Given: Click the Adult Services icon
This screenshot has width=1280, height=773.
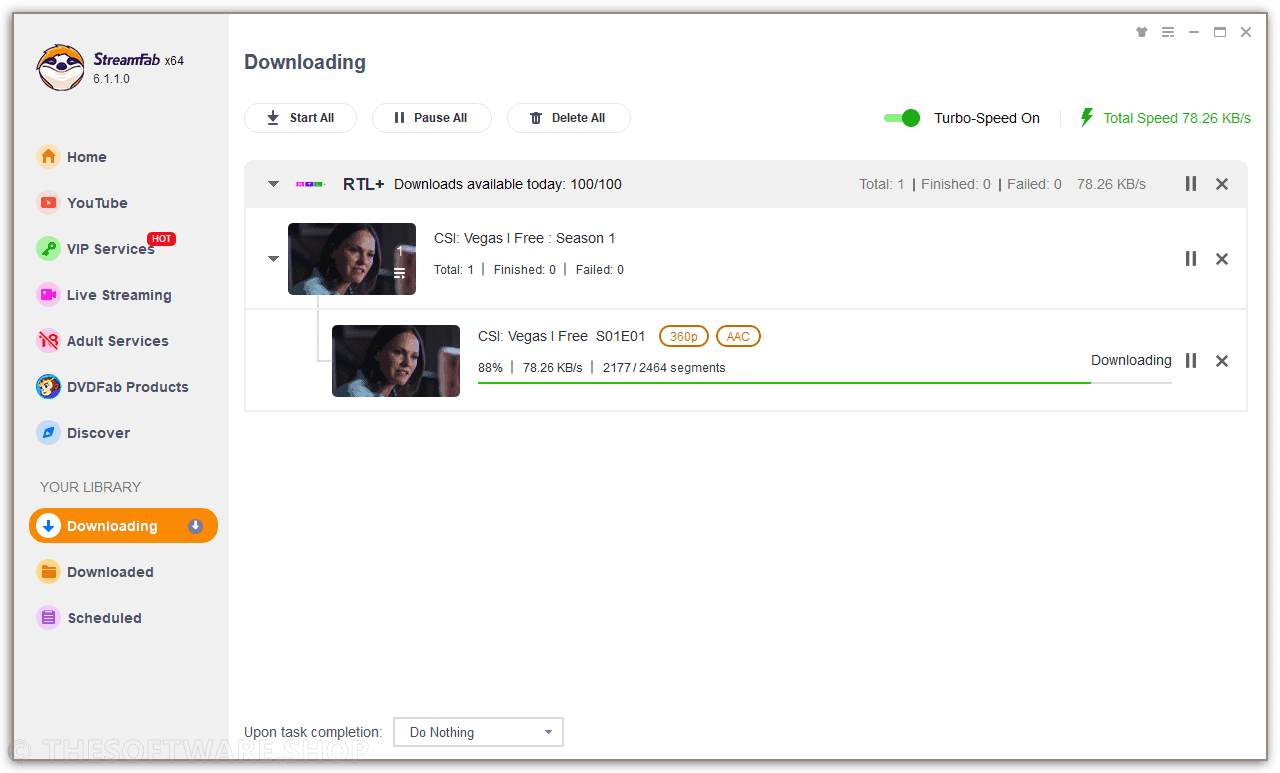Looking at the screenshot, I should [48, 341].
